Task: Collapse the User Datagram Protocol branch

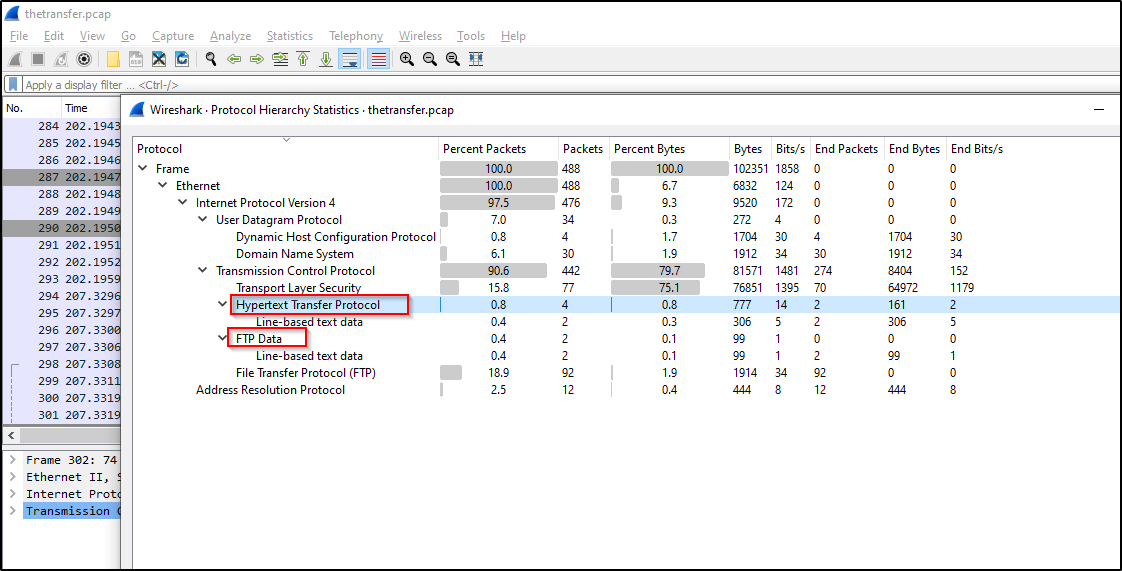Action: pos(203,220)
